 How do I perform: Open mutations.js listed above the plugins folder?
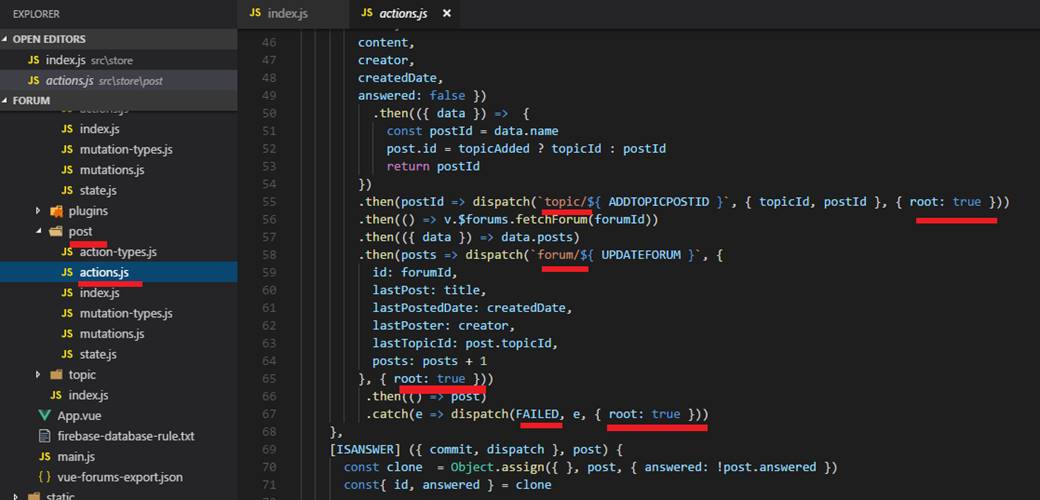click(x=112, y=170)
